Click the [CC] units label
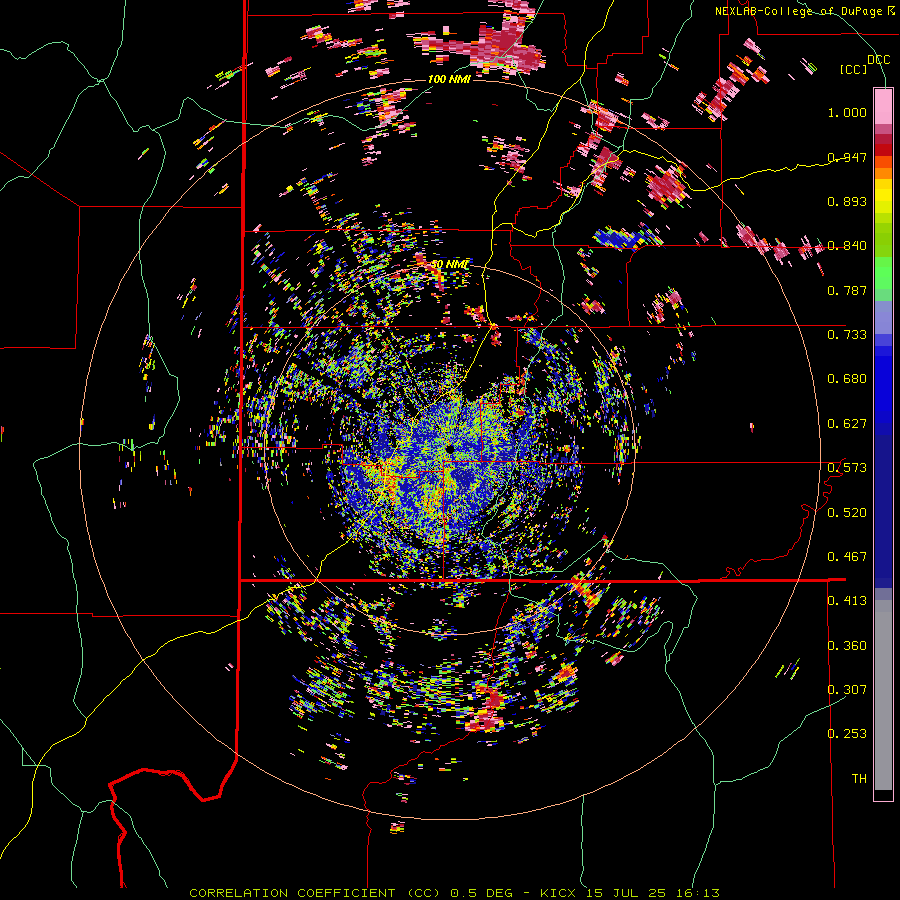The height and width of the screenshot is (900, 900). tap(854, 69)
